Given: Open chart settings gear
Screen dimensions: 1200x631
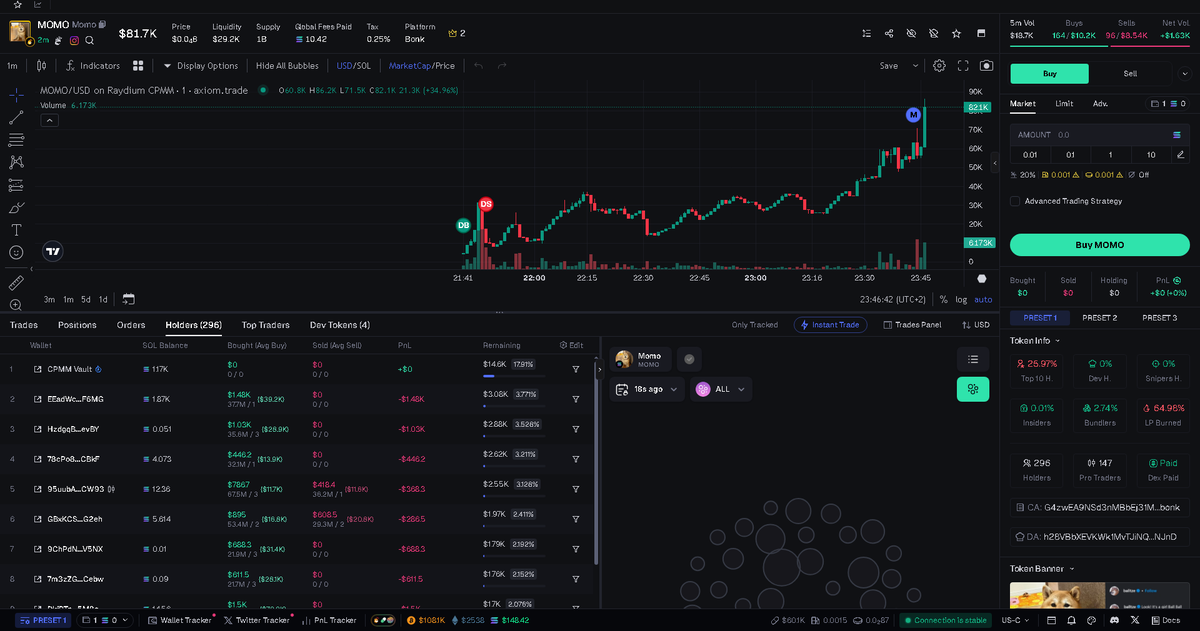Looking at the screenshot, I should [x=939, y=66].
